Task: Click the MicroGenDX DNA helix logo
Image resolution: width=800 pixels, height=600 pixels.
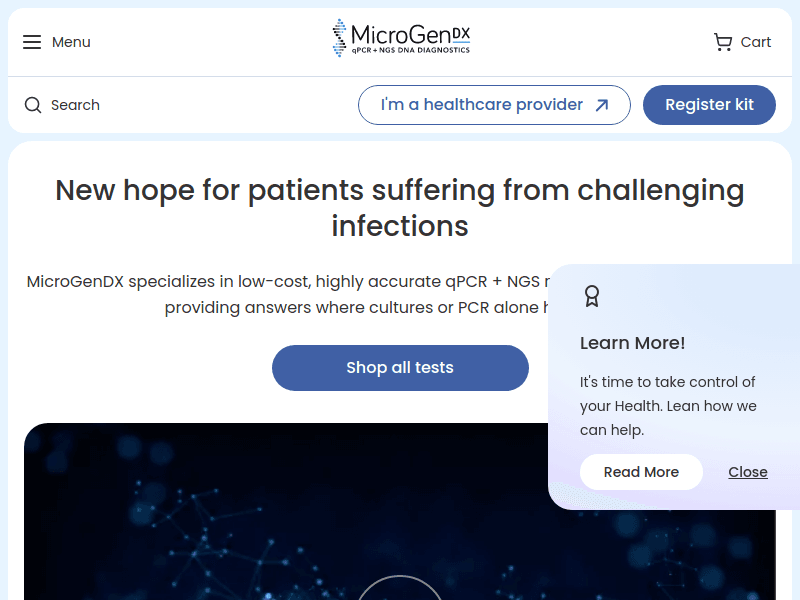Action: [339, 37]
